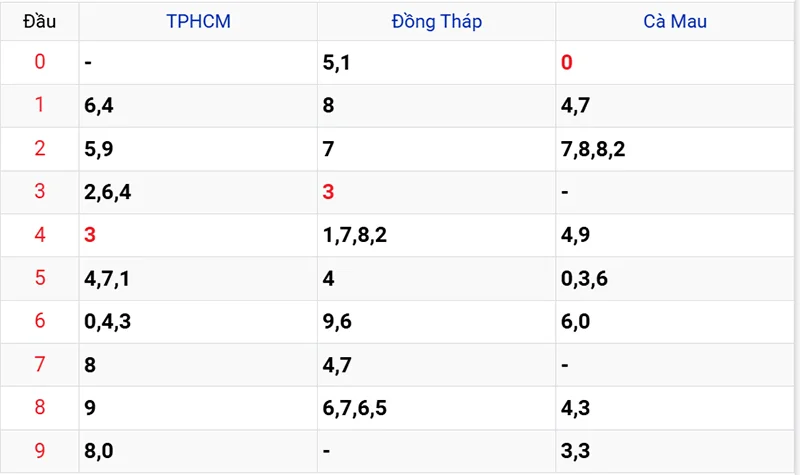The width and height of the screenshot is (800, 475).
Task: Click the TPHCM column header
Action: pyautogui.click(x=198, y=21)
